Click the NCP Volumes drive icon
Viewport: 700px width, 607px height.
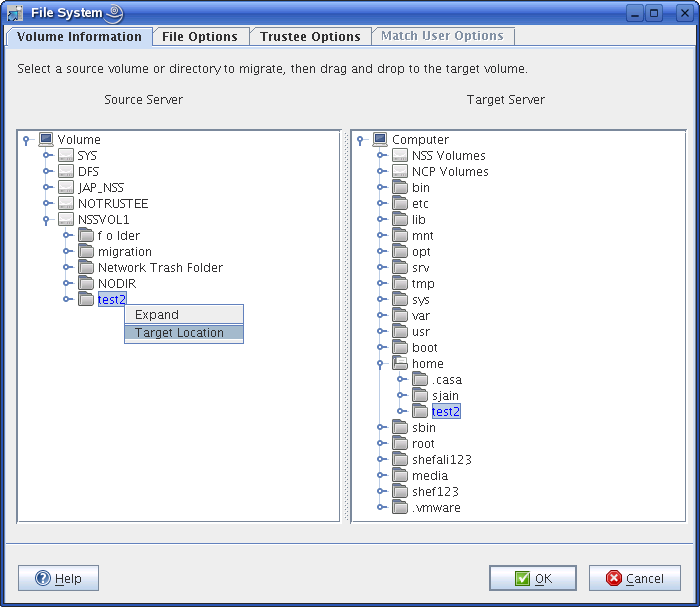[x=400, y=172]
